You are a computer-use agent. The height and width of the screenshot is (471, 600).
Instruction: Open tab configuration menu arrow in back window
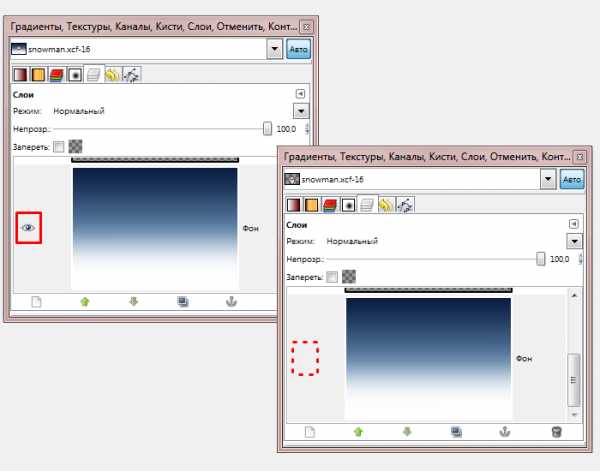[x=300, y=94]
